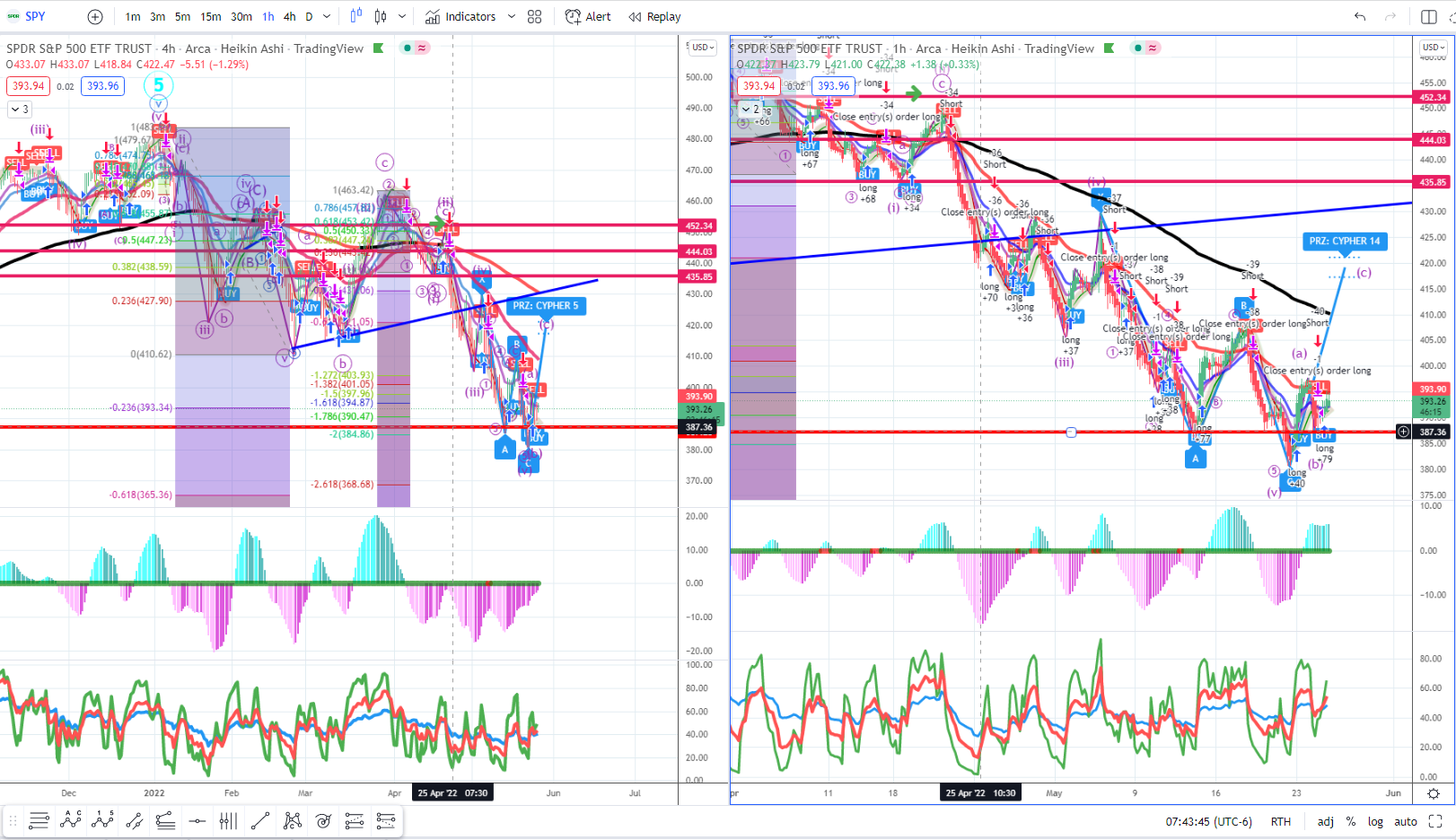Toggle percent scale mode
The height and width of the screenshot is (840, 1456).
point(1351,821)
